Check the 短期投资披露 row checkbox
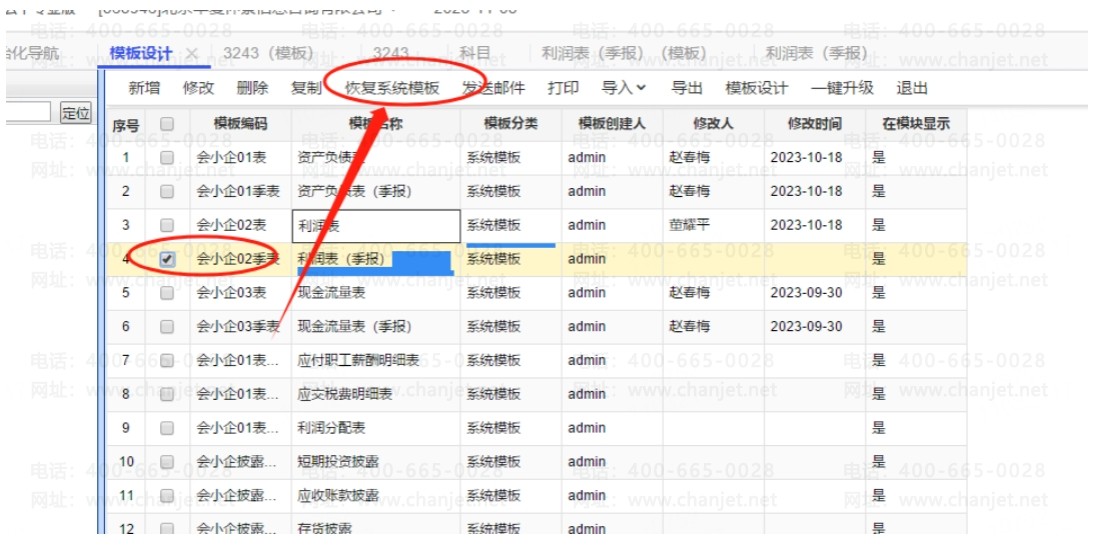 [167, 461]
